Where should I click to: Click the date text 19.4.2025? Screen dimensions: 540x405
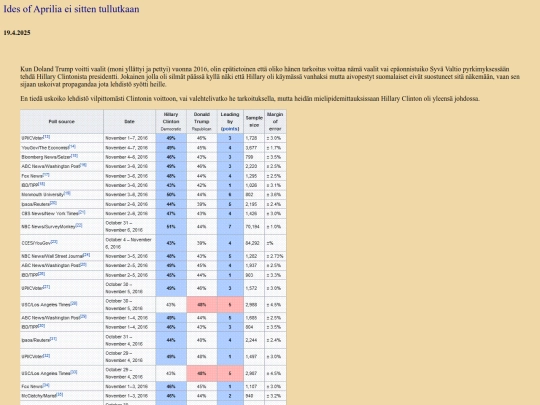(x=17, y=33)
